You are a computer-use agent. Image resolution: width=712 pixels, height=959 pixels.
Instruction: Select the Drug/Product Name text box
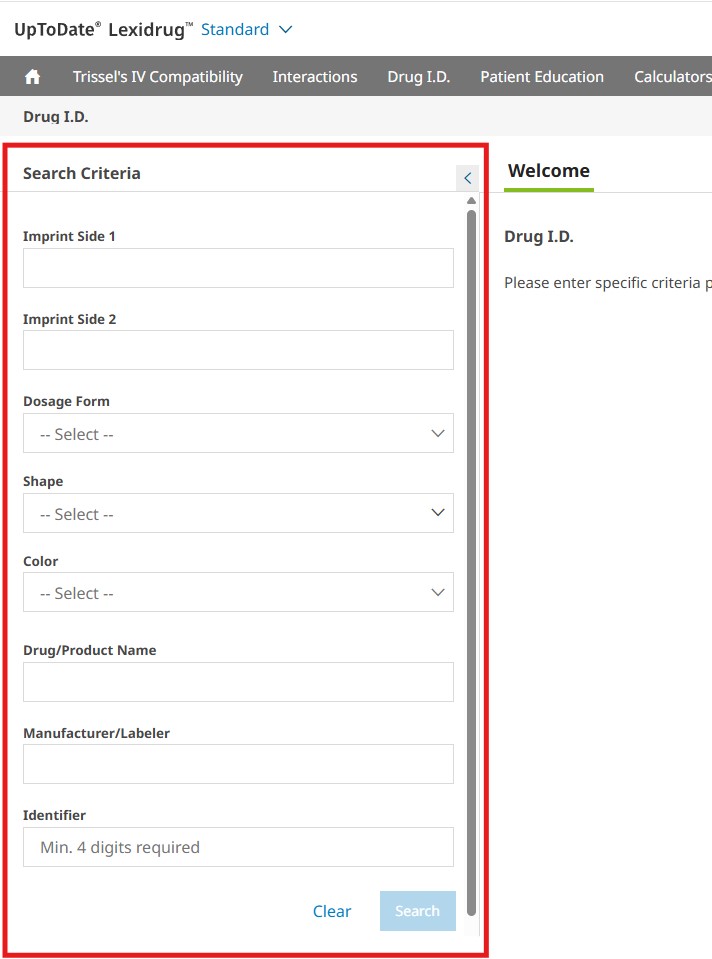[x=238, y=682]
